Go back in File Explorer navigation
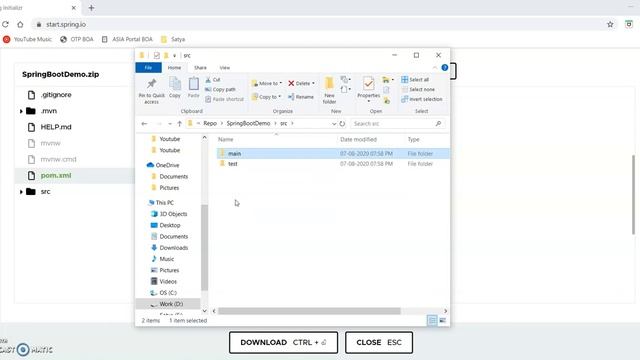Viewport: 640px width, 360px height. click(x=144, y=123)
